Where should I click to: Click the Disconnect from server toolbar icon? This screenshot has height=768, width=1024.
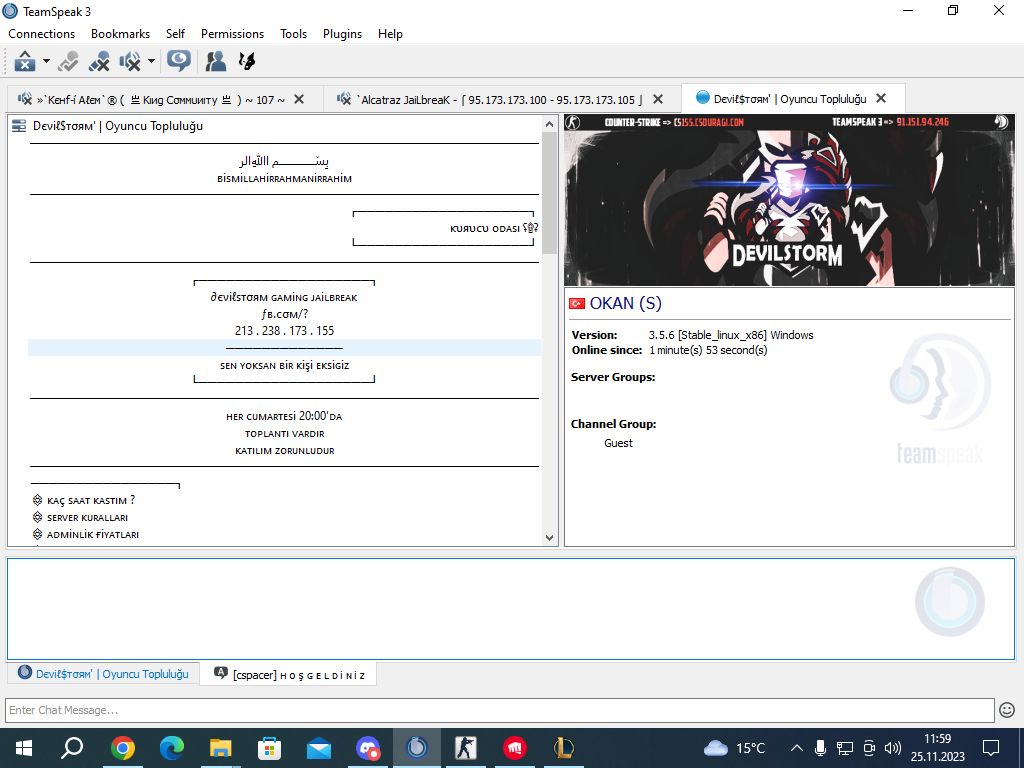pos(25,61)
